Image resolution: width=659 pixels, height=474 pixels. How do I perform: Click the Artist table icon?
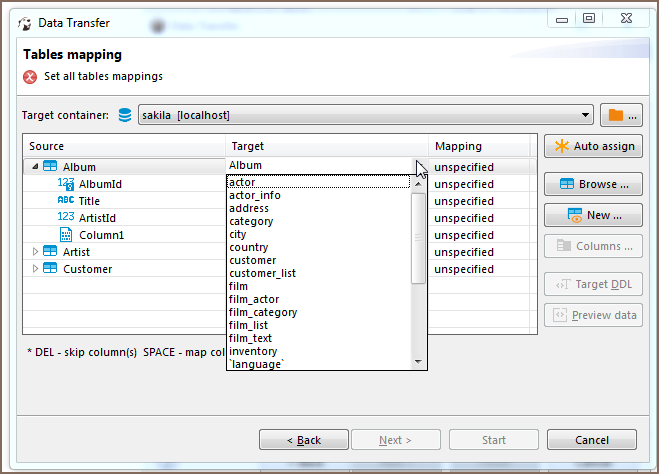(50, 252)
